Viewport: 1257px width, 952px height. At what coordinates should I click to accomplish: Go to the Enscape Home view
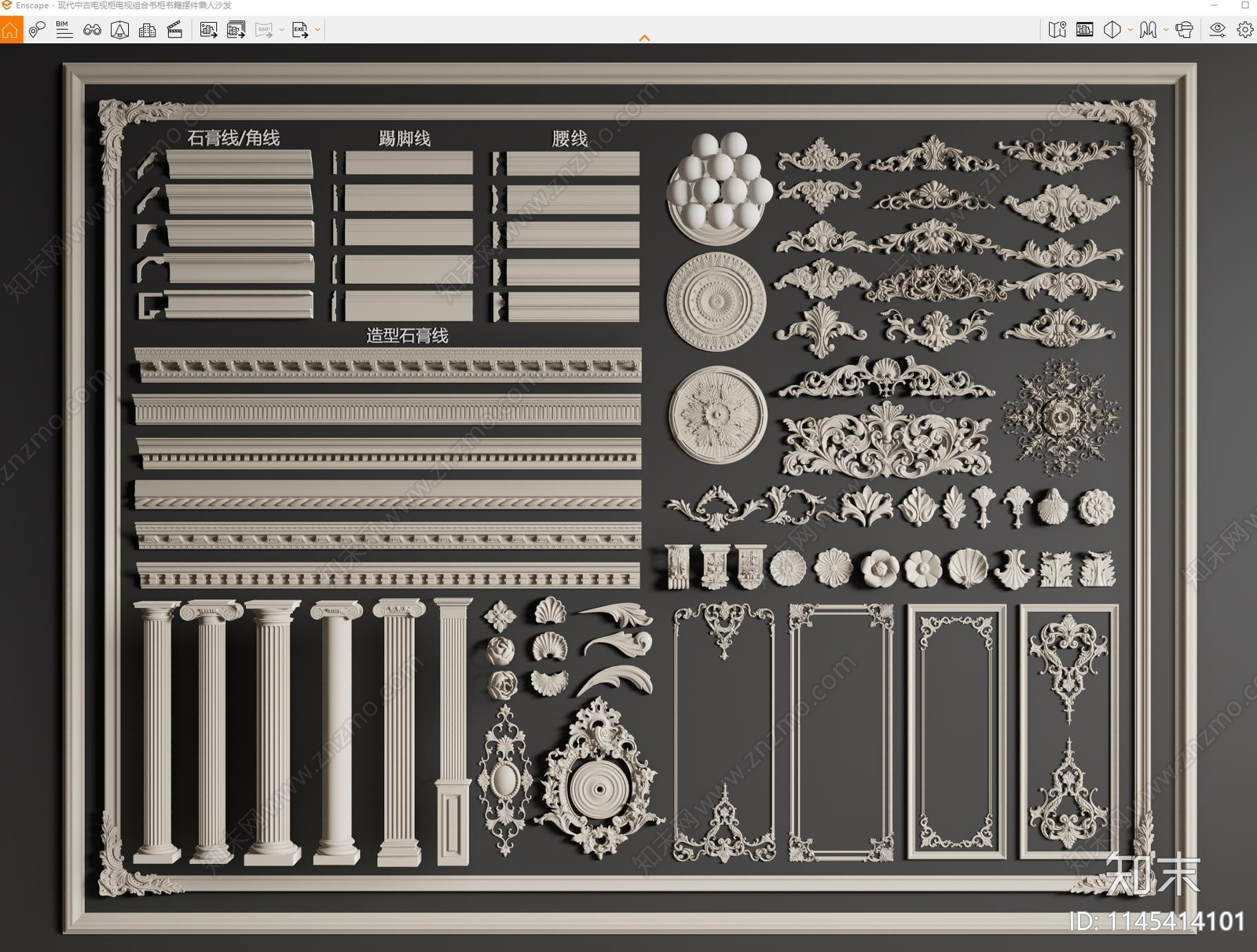11,31
